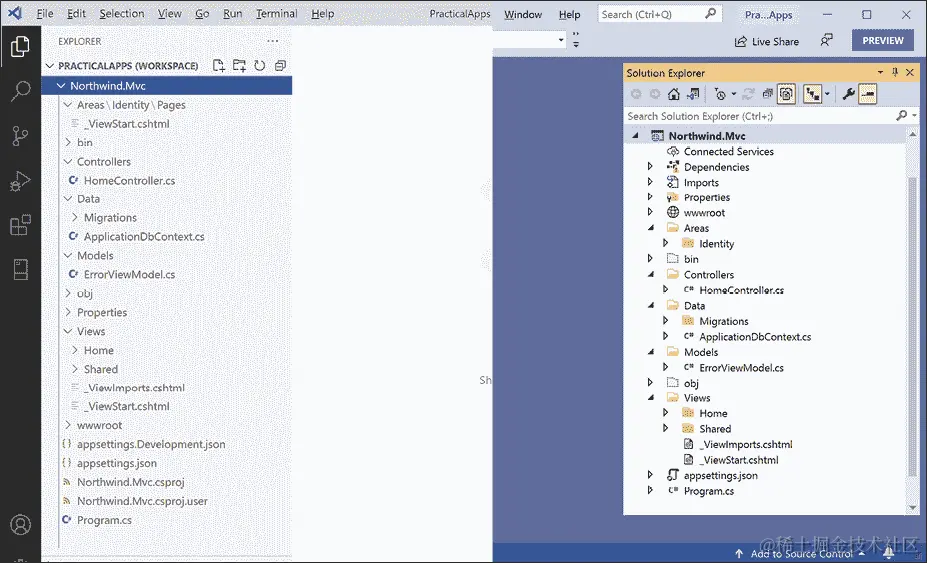
Task: Expand the Imports node in Solution Explorer
Action: pos(650,182)
